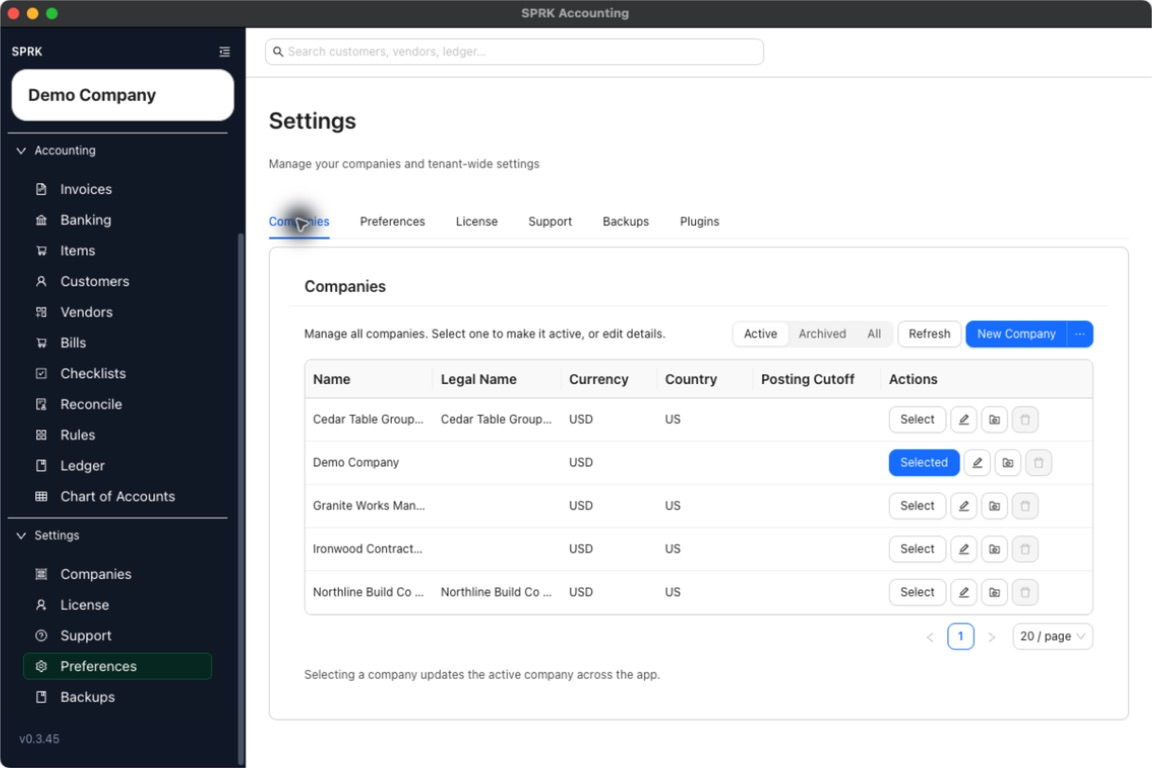Click the Selected button for Demo Company

point(924,463)
